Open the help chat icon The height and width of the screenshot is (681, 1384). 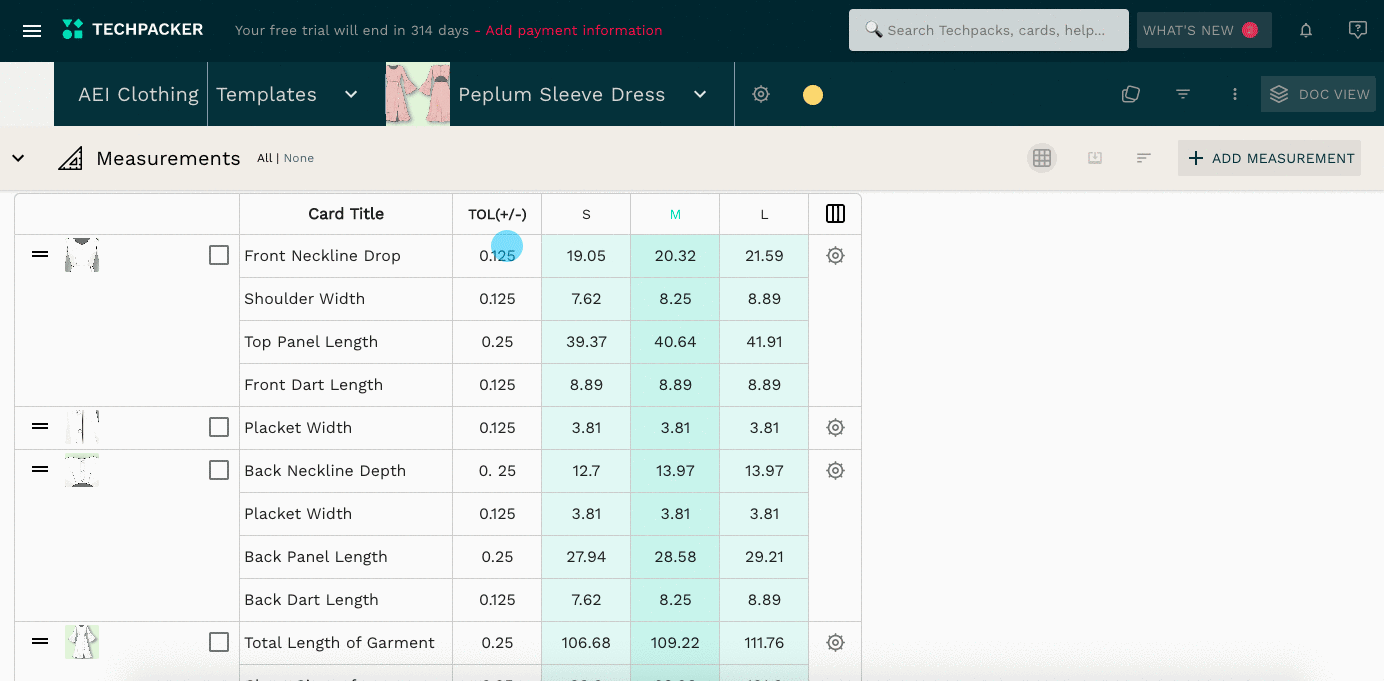1357,30
